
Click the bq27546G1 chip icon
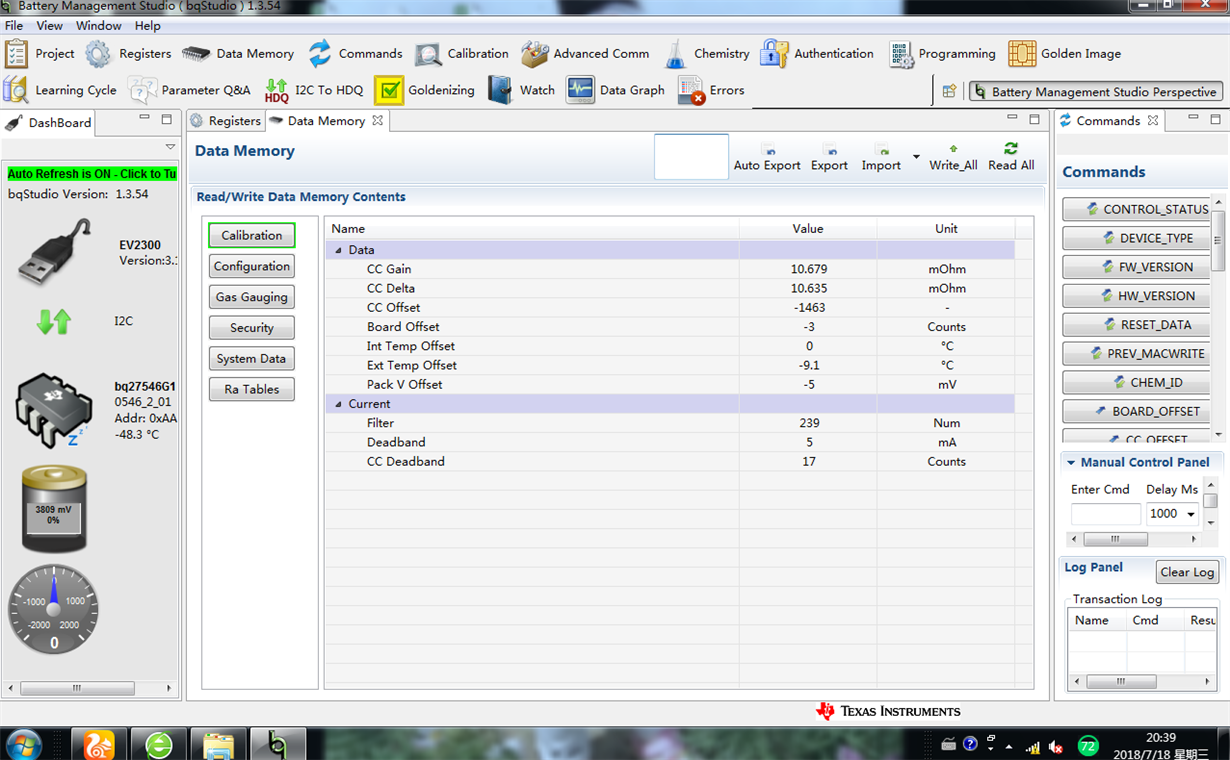pyautogui.click(x=52, y=410)
